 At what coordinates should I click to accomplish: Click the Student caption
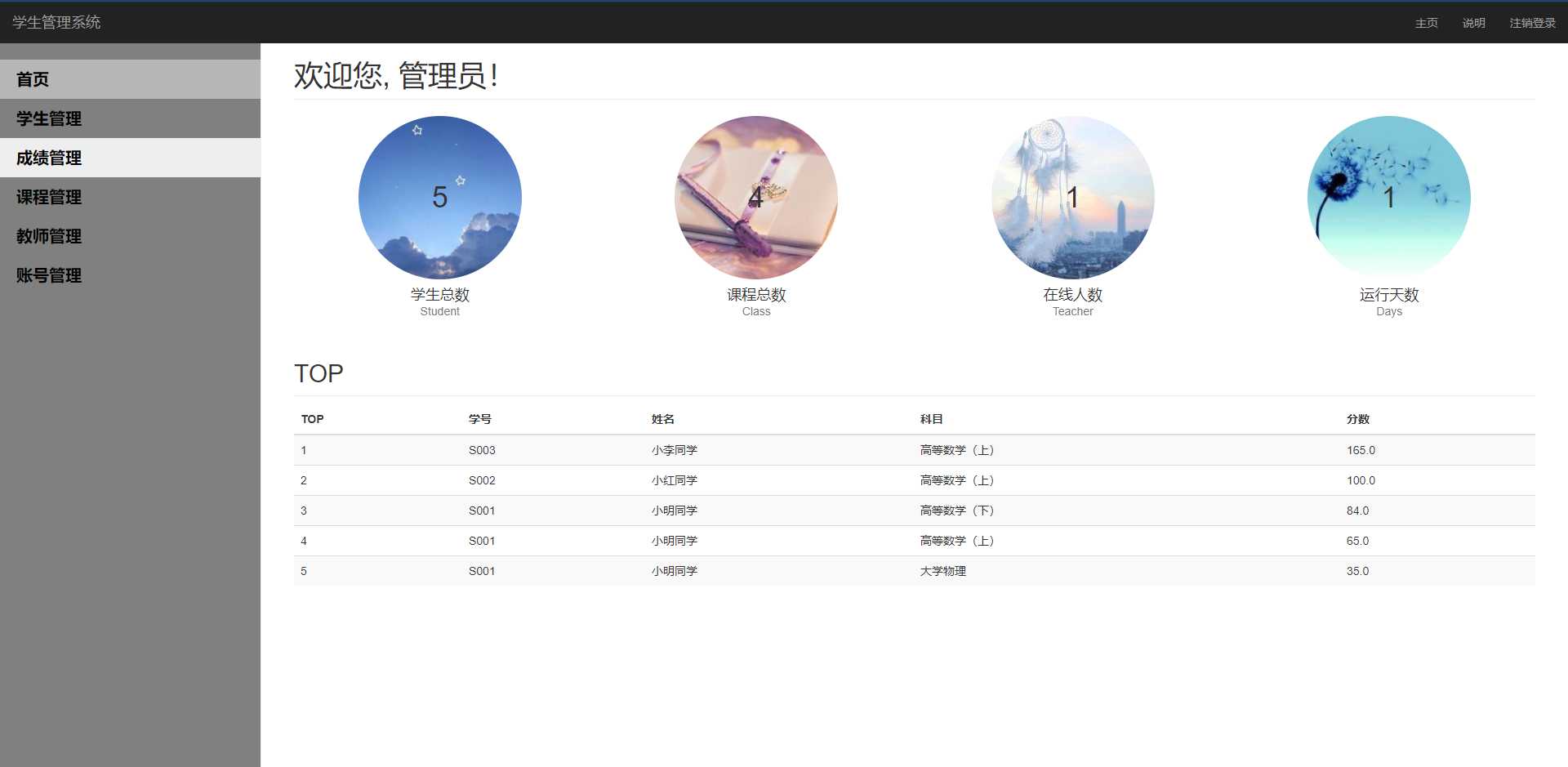pos(440,311)
